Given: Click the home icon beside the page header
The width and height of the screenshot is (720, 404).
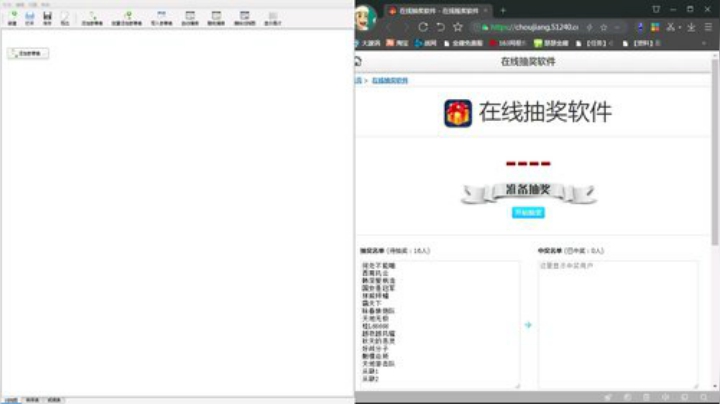Looking at the screenshot, I should pyautogui.click(x=358, y=61).
